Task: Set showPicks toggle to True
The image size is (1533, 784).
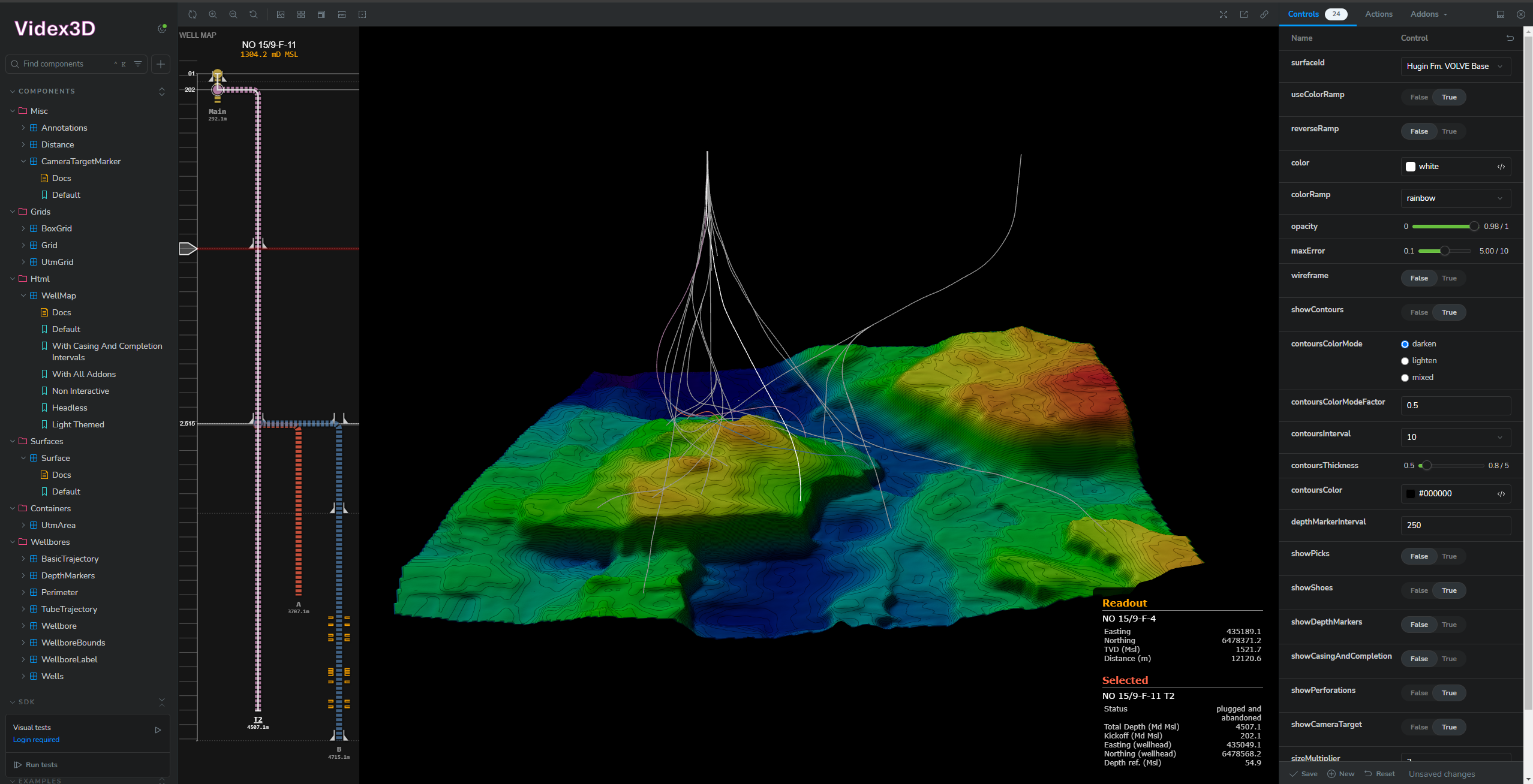Action: [x=1449, y=556]
